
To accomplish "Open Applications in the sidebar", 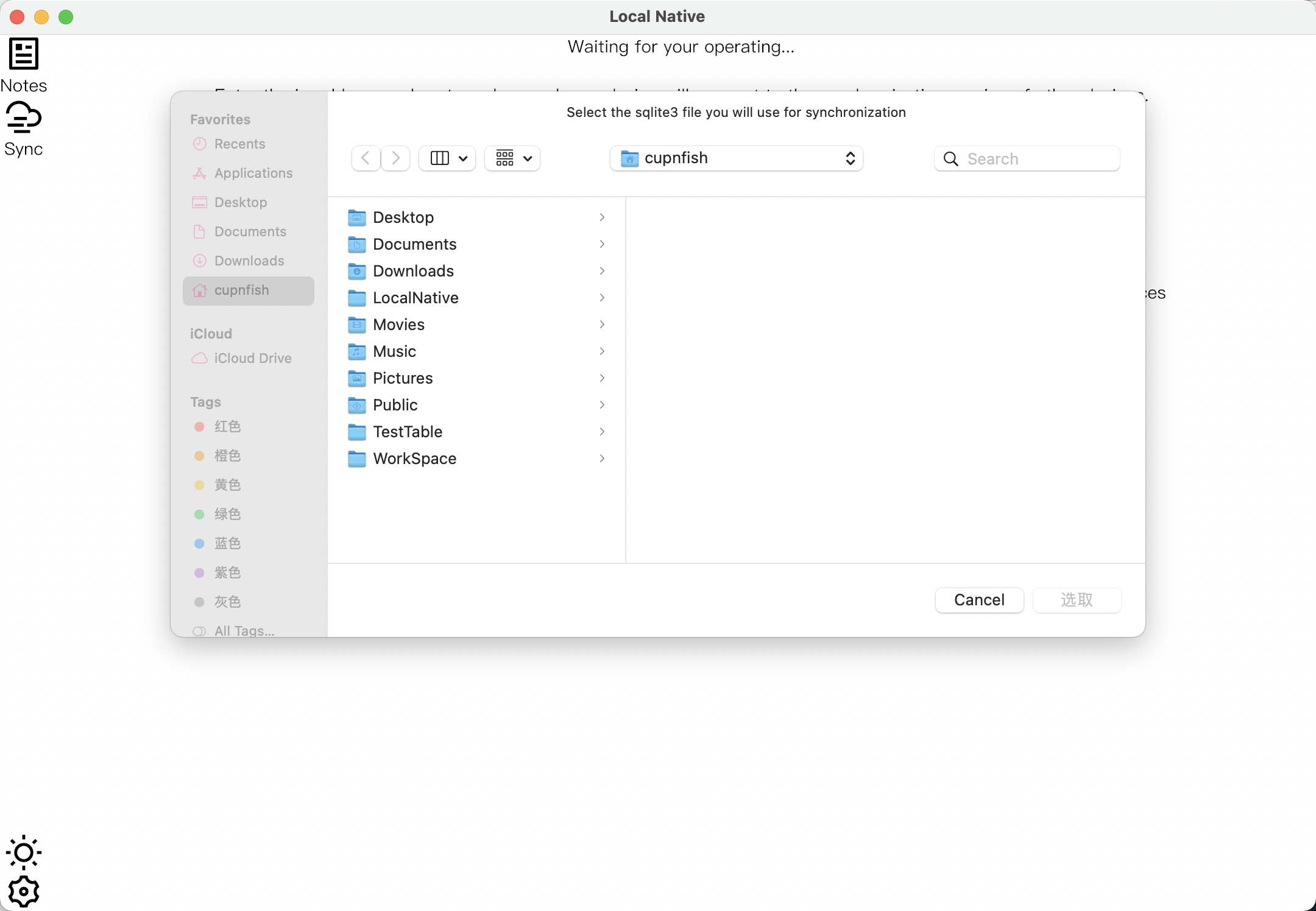I will coord(253,174).
